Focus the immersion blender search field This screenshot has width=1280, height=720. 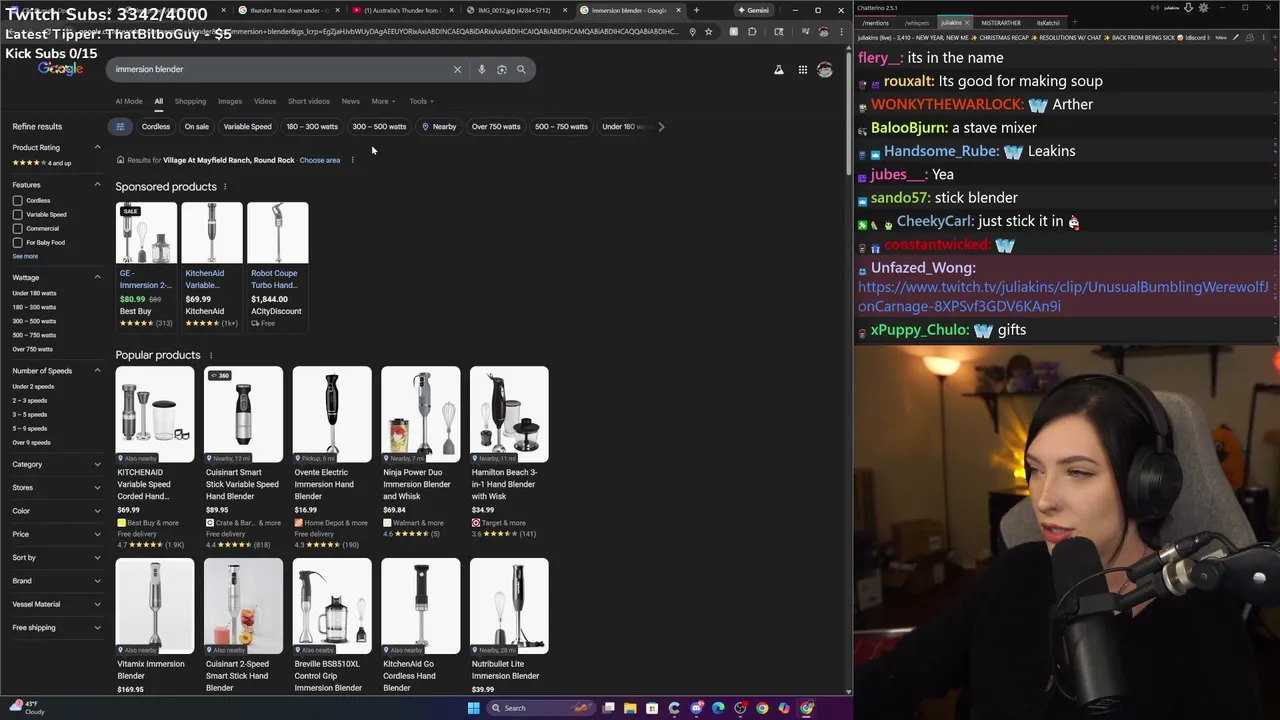point(280,69)
